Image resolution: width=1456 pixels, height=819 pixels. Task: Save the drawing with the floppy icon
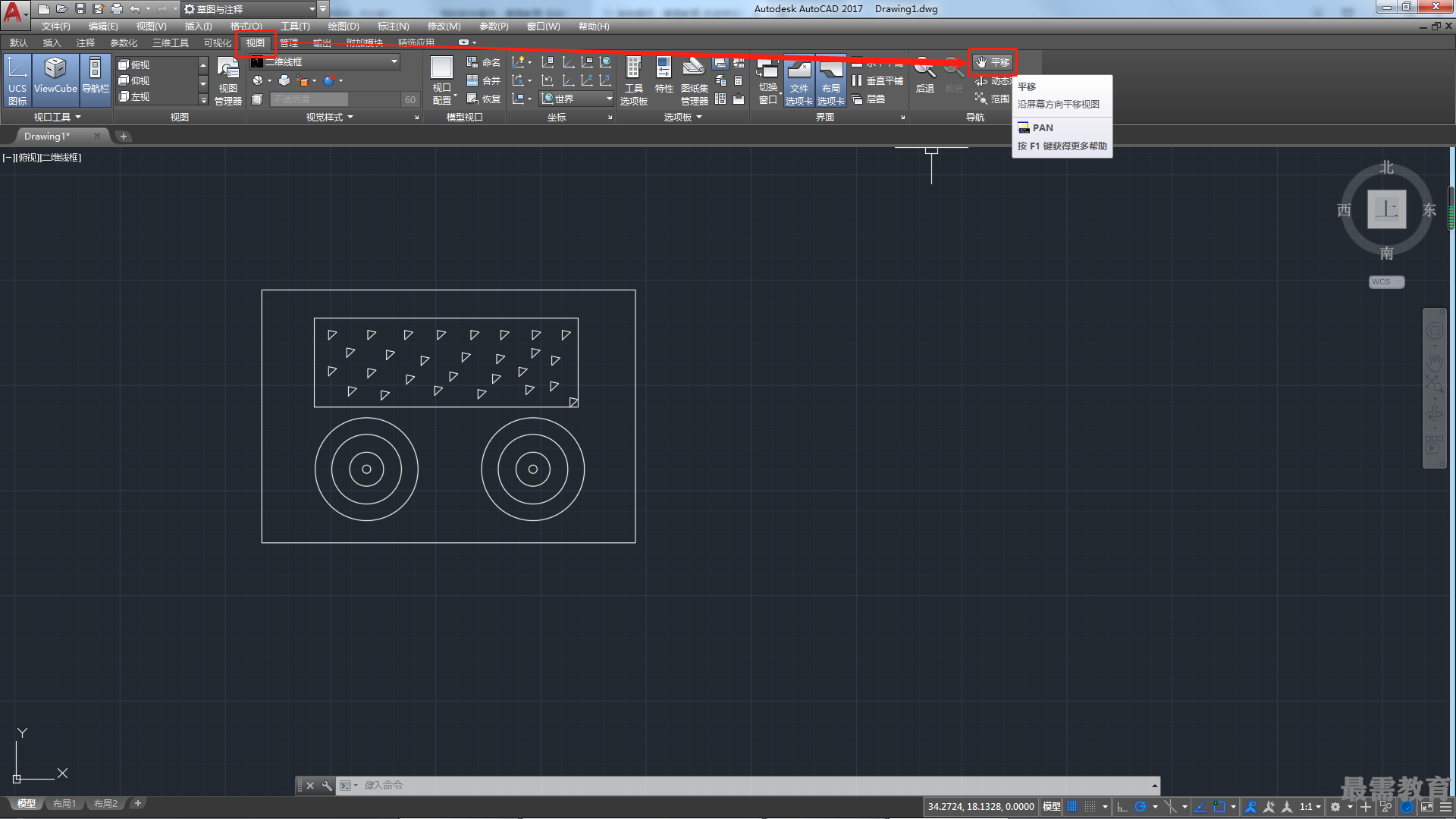pos(80,9)
